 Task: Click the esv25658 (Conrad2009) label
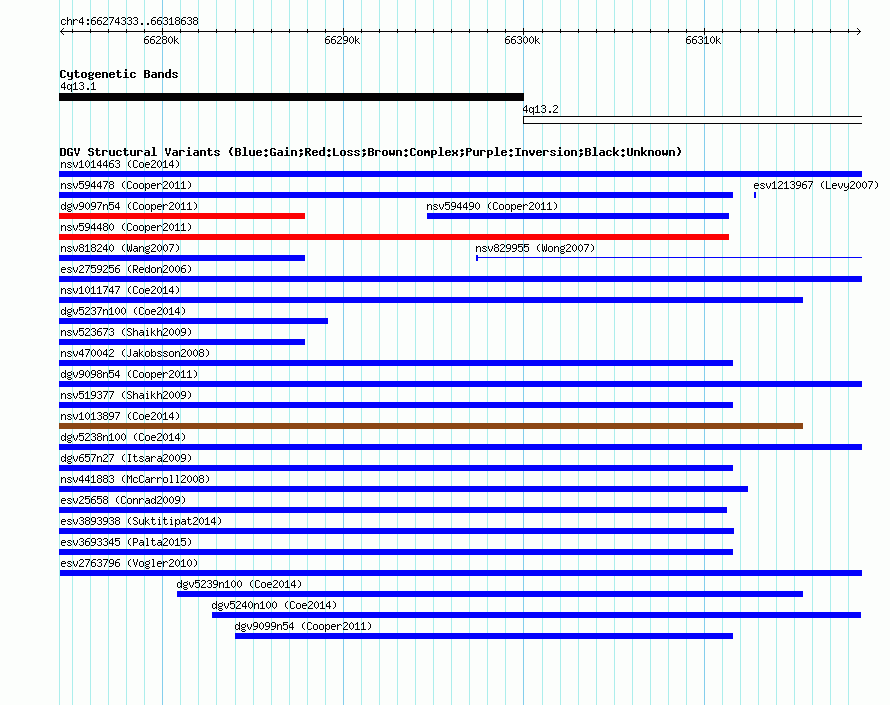(123, 500)
